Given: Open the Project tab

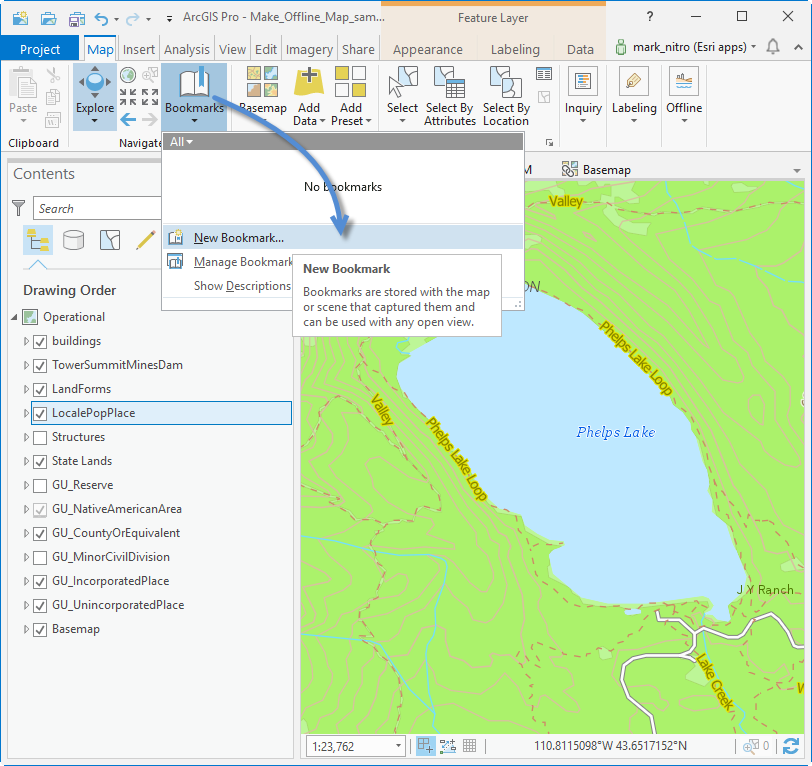Looking at the screenshot, I should coord(40,49).
